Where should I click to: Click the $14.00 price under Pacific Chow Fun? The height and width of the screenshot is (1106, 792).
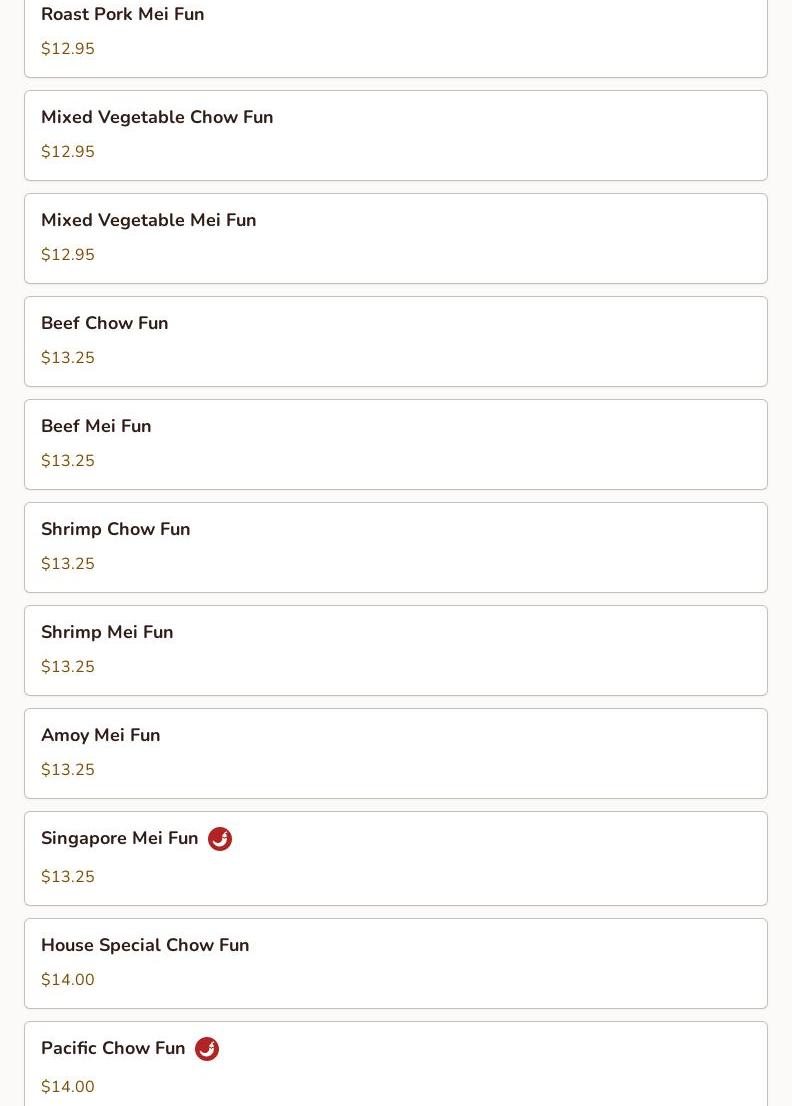[x=68, y=1087]
